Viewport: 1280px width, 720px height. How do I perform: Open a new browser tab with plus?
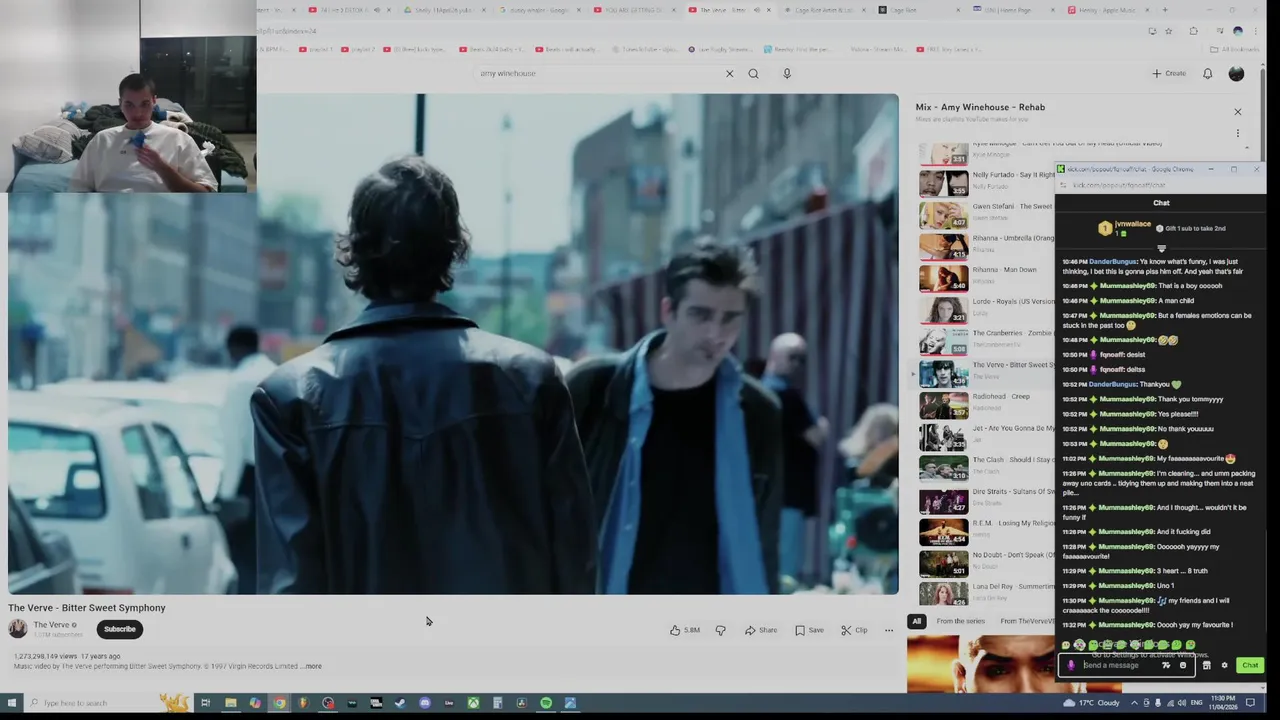point(1165,10)
